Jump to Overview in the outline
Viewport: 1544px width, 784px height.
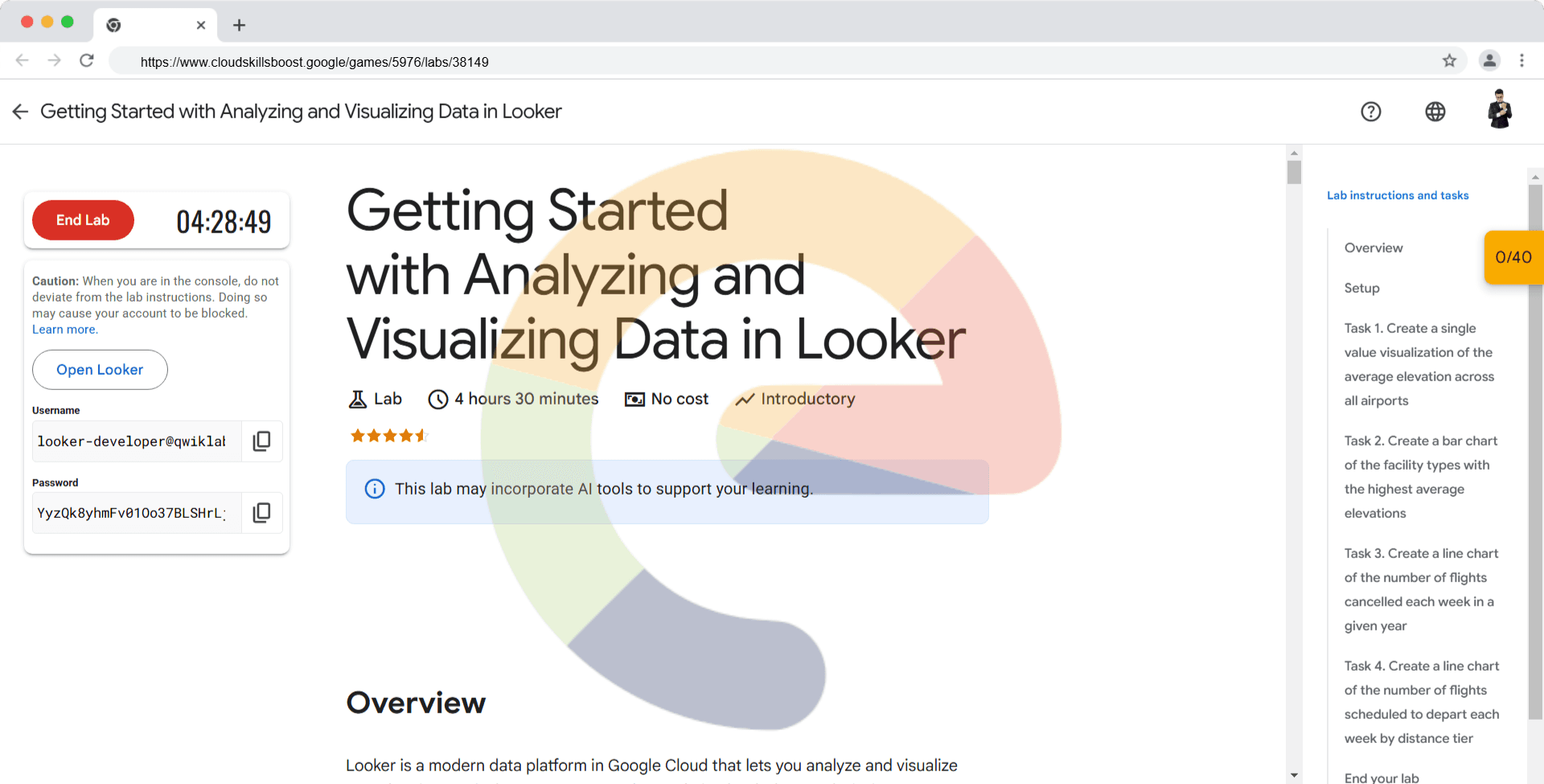1374,248
